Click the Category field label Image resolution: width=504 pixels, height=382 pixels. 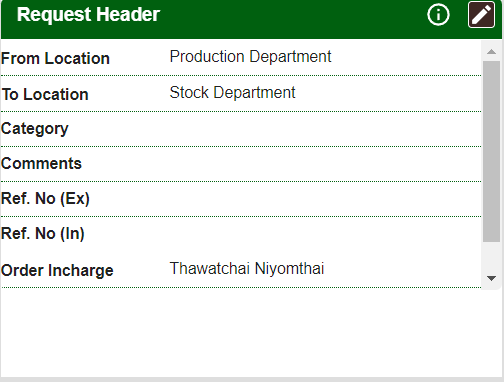click(35, 129)
